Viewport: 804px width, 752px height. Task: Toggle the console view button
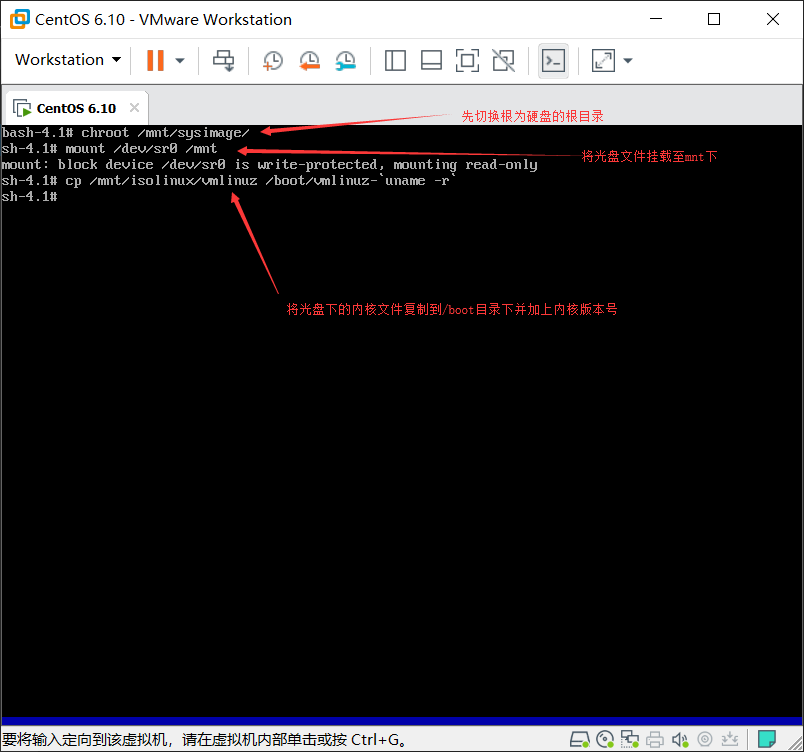point(553,61)
